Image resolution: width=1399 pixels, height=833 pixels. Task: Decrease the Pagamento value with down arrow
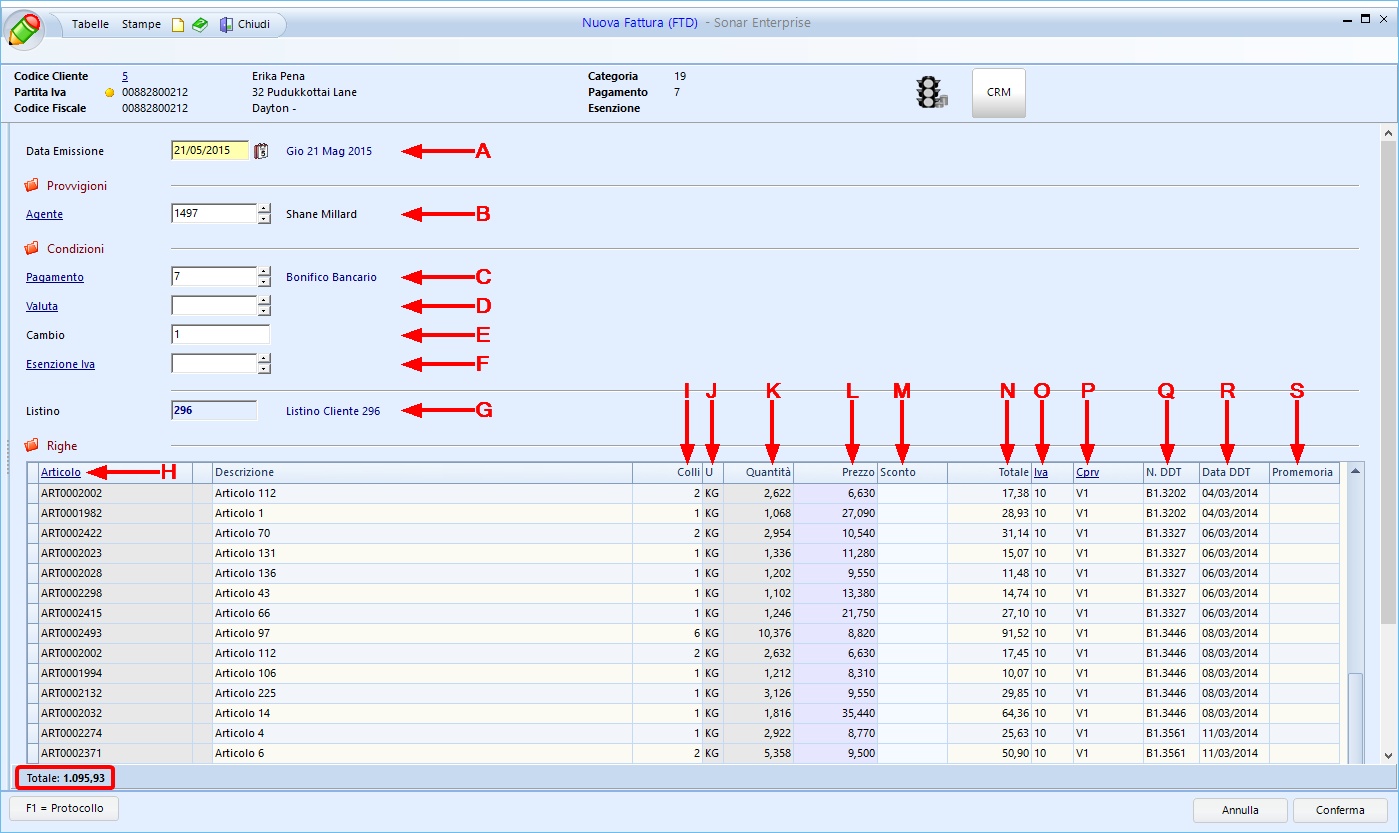pyautogui.click(x=264, y=282)
